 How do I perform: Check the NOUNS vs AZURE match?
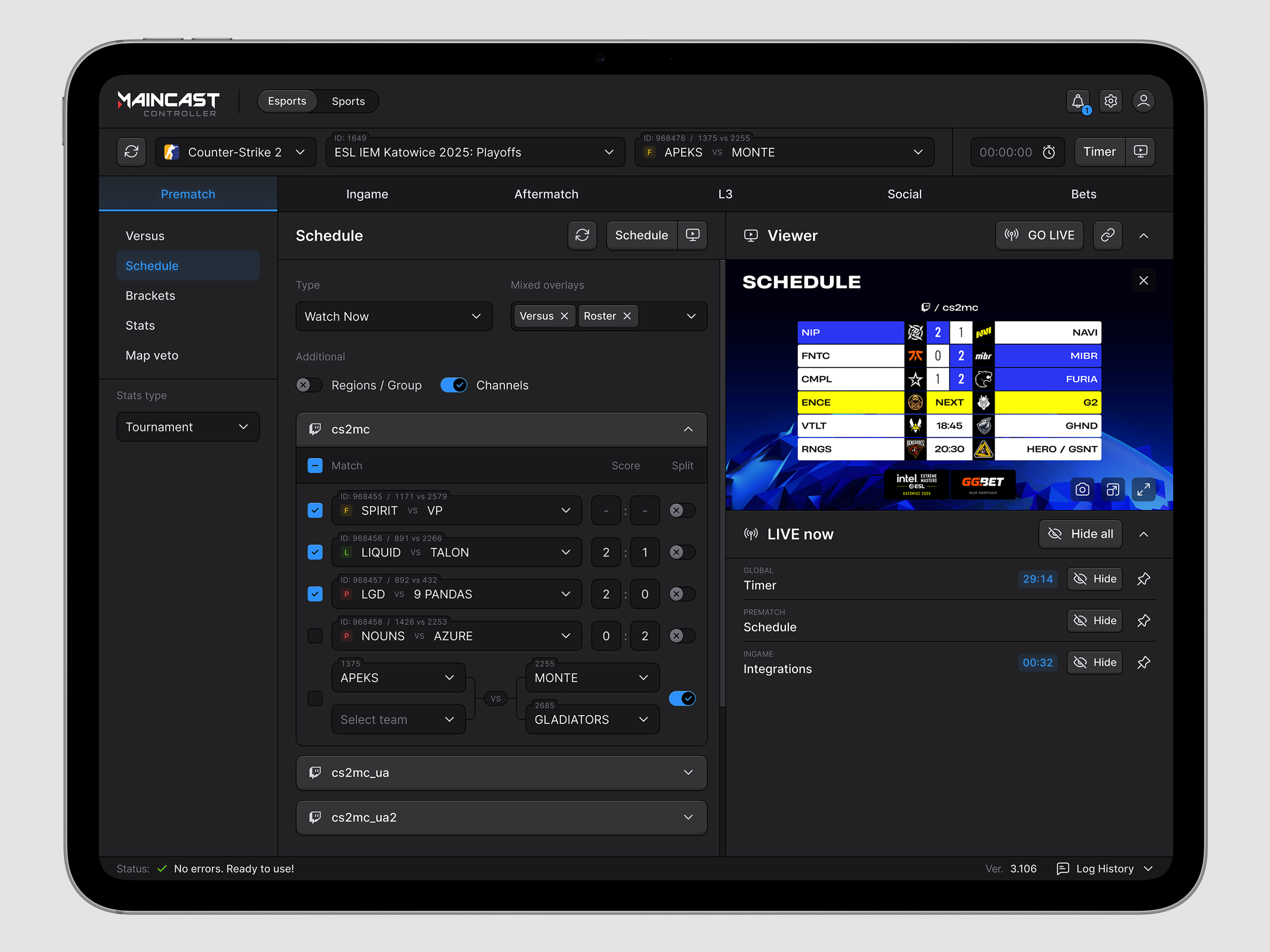click(315, 636)
